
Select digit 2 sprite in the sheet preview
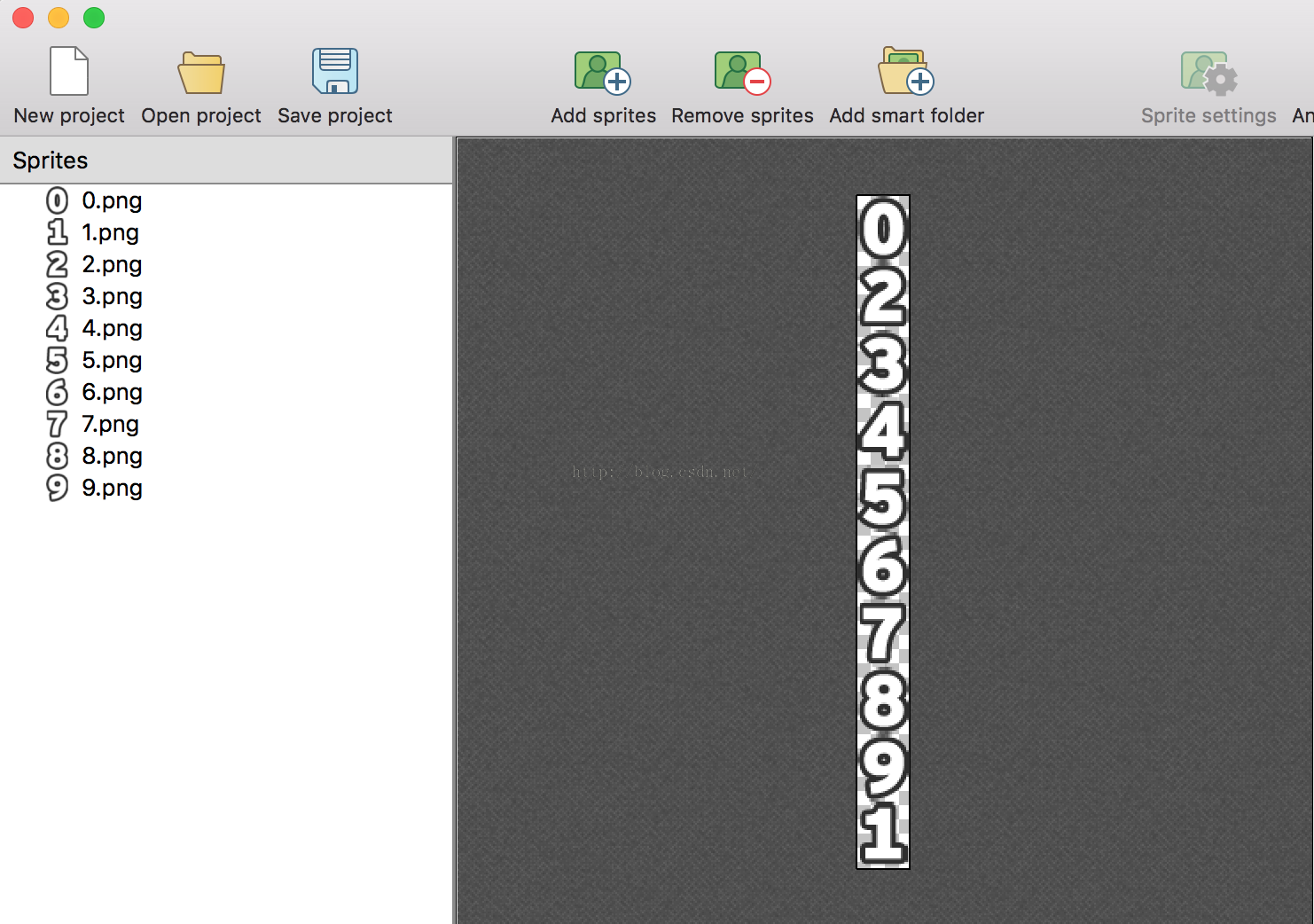pos(883,297)
